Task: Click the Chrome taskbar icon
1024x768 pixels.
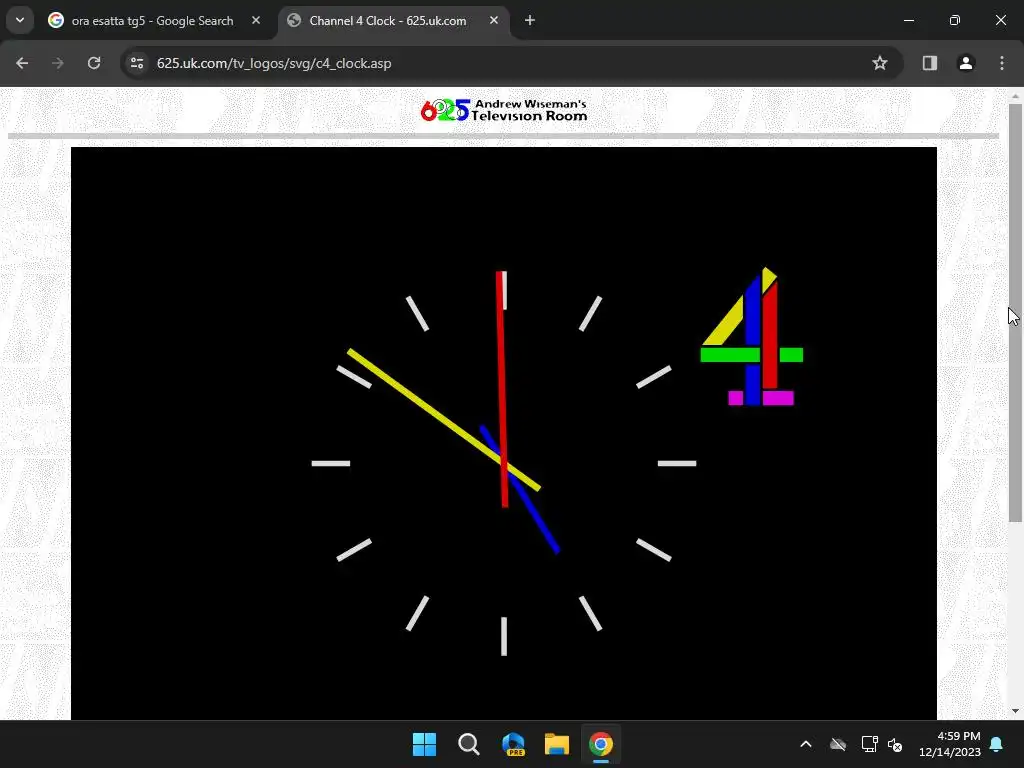Action: (601, 744)
